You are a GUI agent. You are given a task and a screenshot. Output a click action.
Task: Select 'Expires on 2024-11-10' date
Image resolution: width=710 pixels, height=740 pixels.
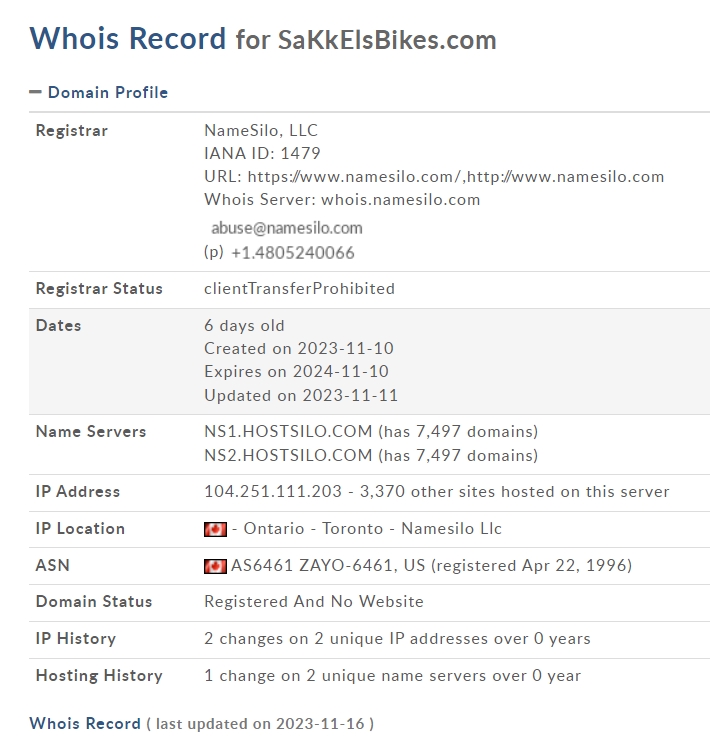click(x=296, y=372)
